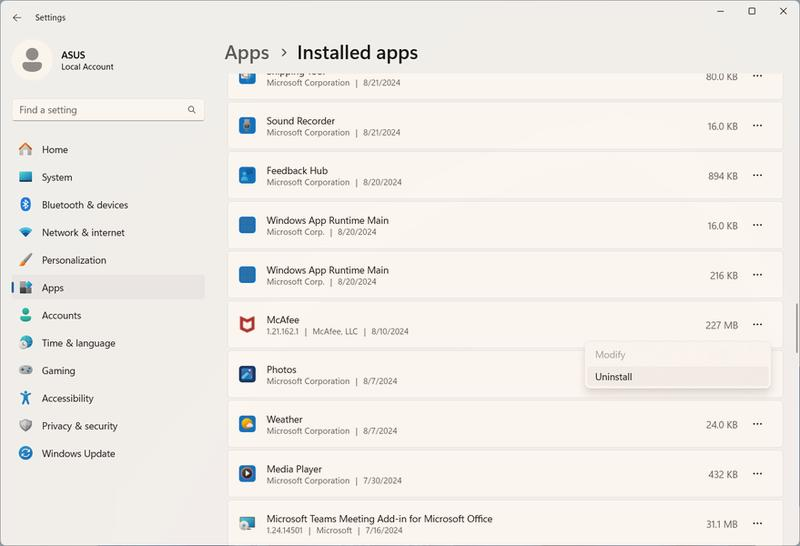
Task: Choose Uninstall from the McAfee menu
Action: pos(678,377)
